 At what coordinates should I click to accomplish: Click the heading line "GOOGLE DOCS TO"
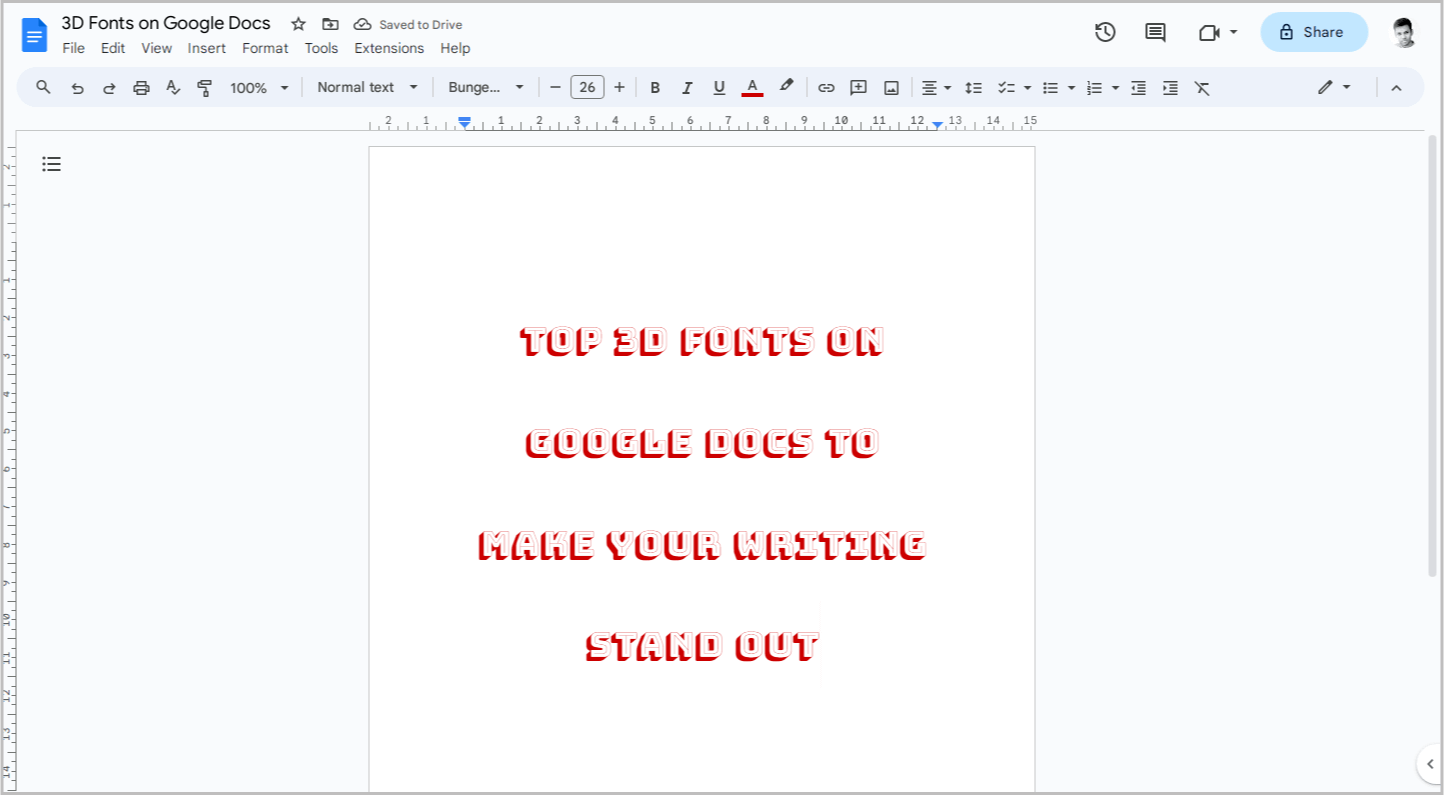(x=702, y=443)
